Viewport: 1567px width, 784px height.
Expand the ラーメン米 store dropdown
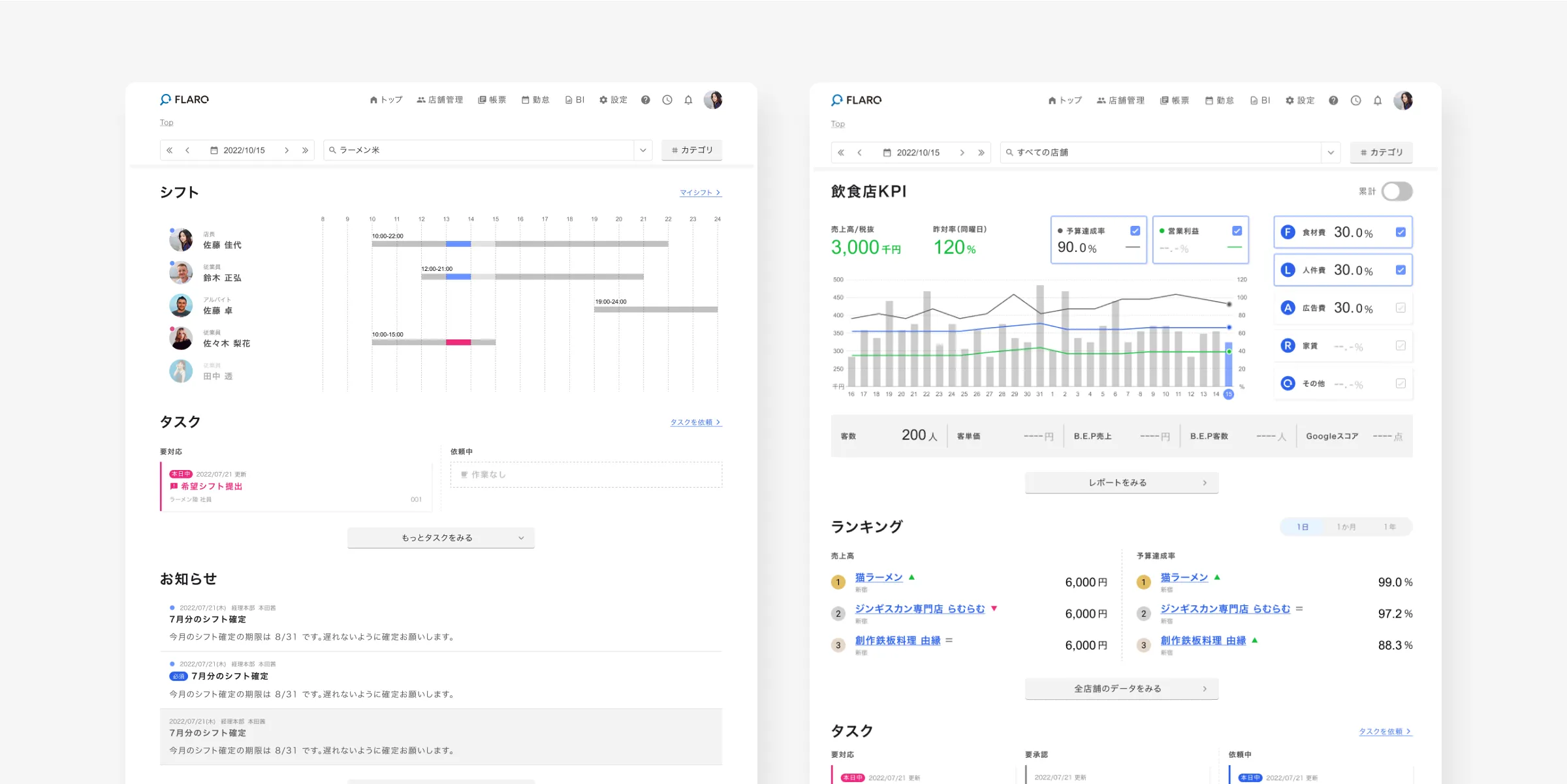643,150
